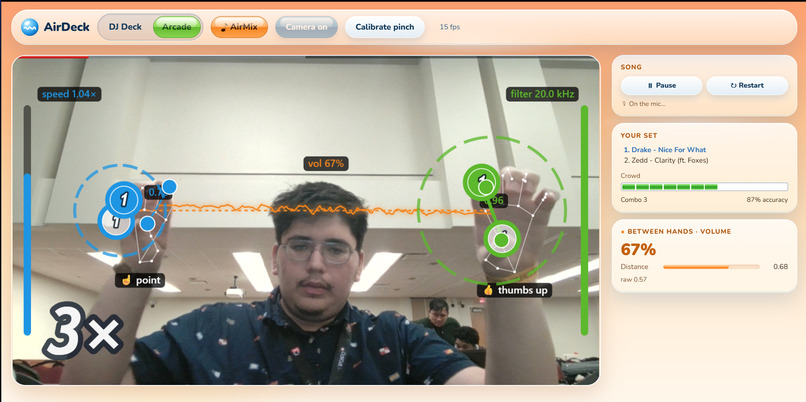The width and height of the screenshot is (806, 402).
Task: Click the 0.68 distance value
Action: click(x=780, y=267)
